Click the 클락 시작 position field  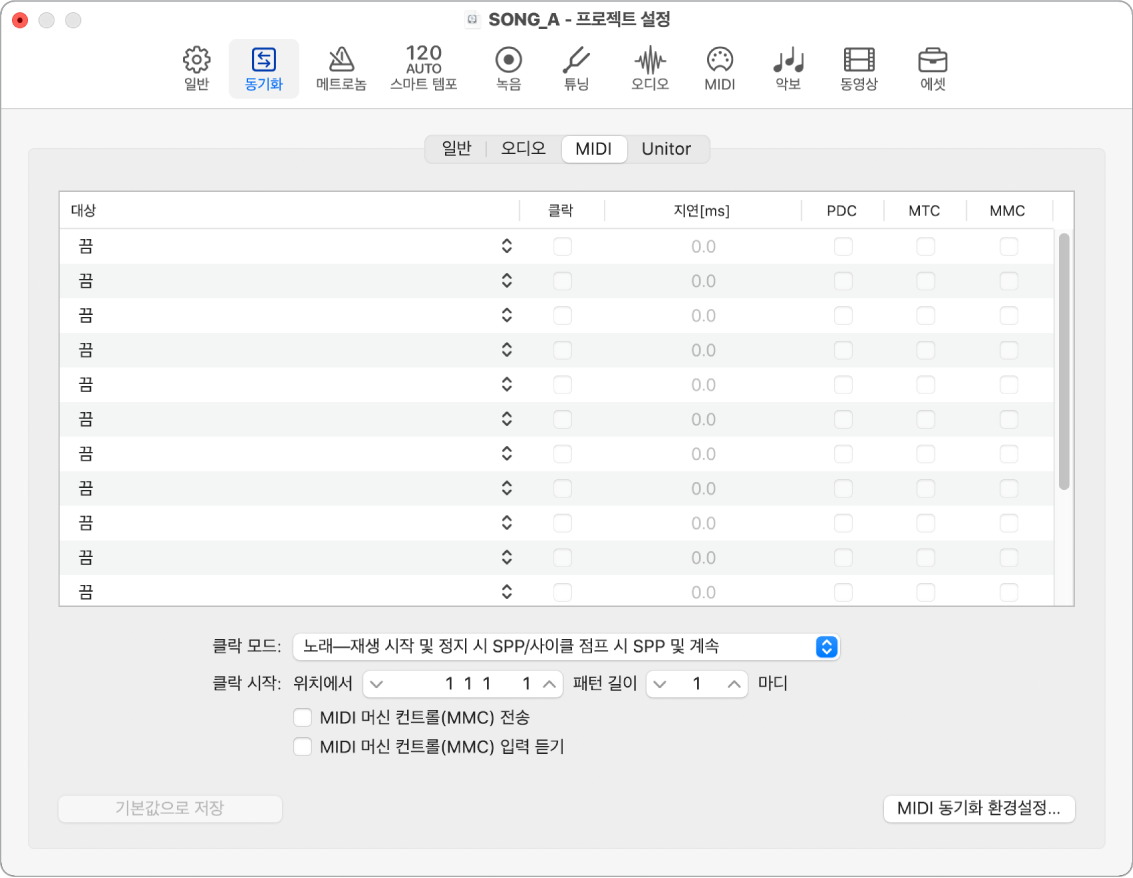click(463, 684)
